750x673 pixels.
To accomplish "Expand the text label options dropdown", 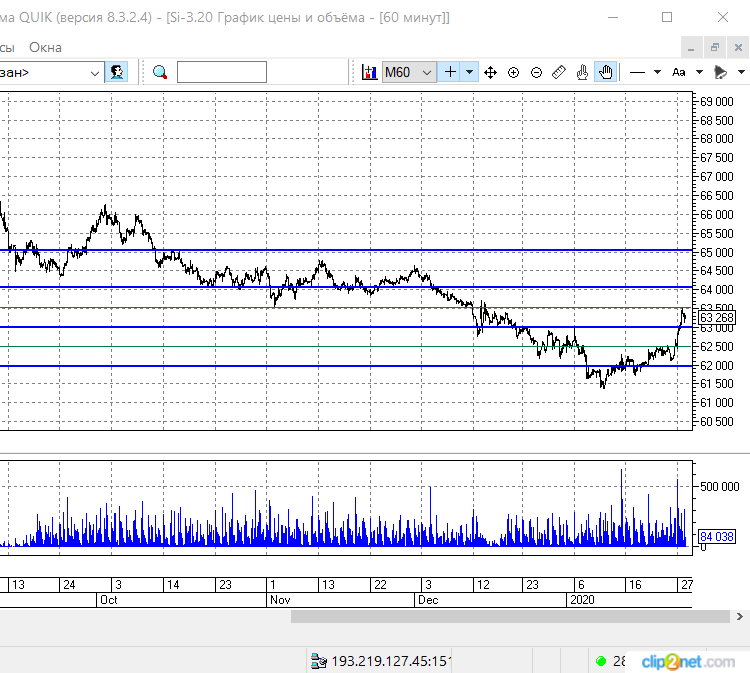I will click(x=699, y=72).
